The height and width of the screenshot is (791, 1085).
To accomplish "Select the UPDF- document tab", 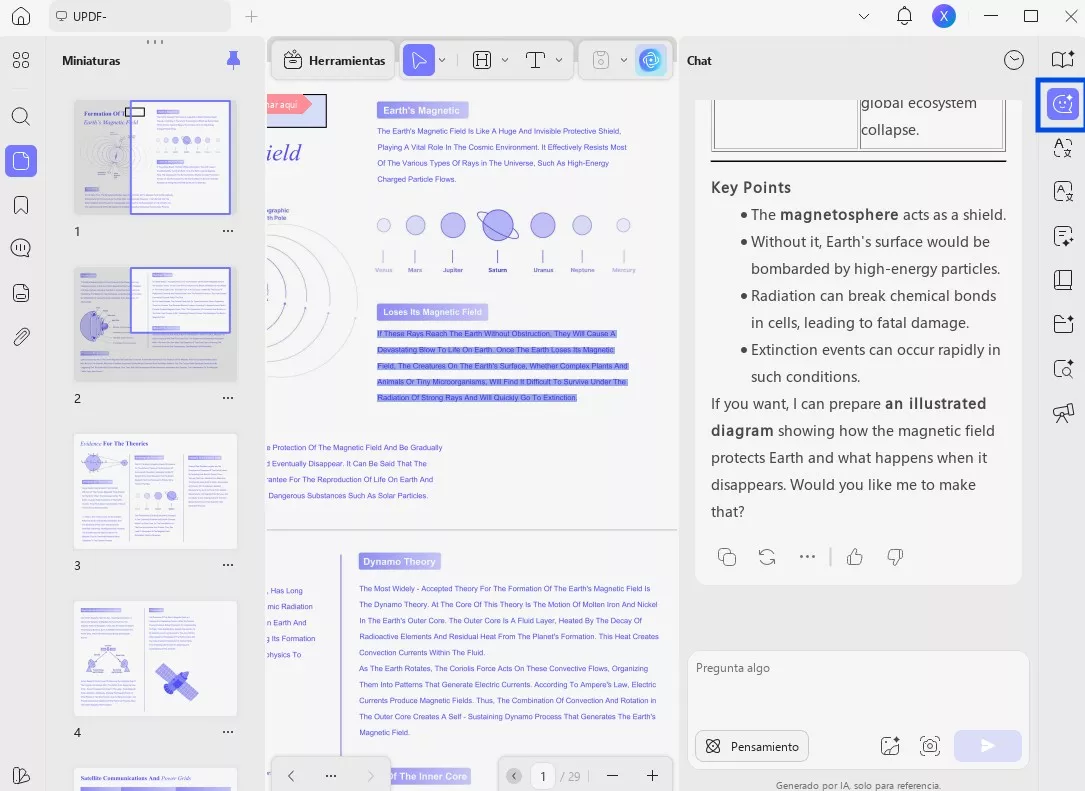I will pos(139,16).
